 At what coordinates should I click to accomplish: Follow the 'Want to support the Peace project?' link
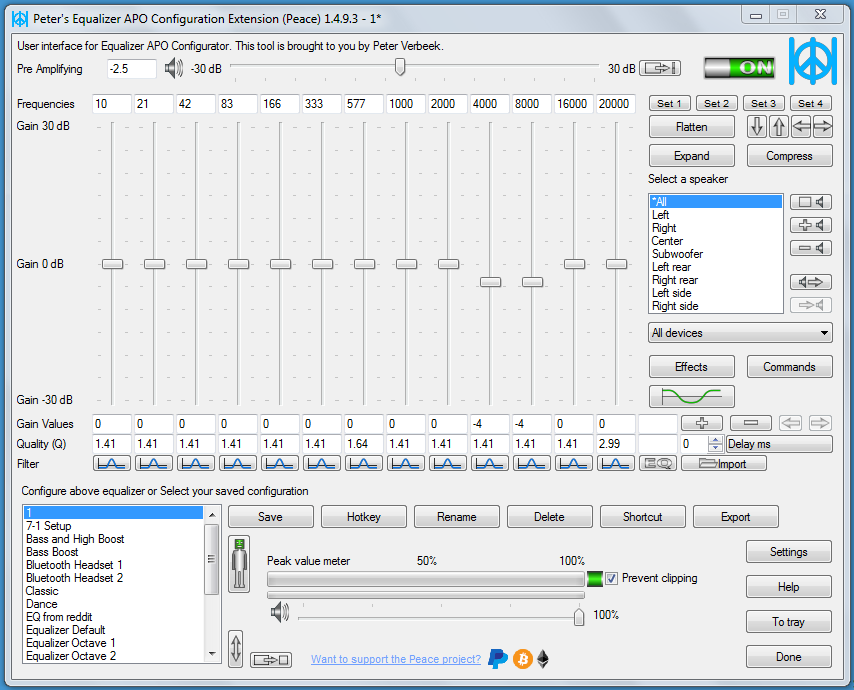coord(396,659)
